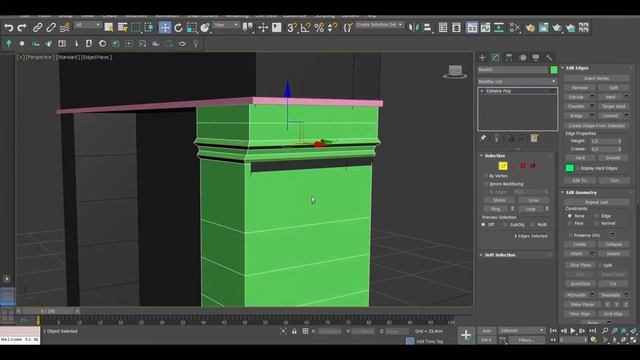Open the Scene Explorer icon
The width and height of the screenshot is (640, 360).
[443, 28]
